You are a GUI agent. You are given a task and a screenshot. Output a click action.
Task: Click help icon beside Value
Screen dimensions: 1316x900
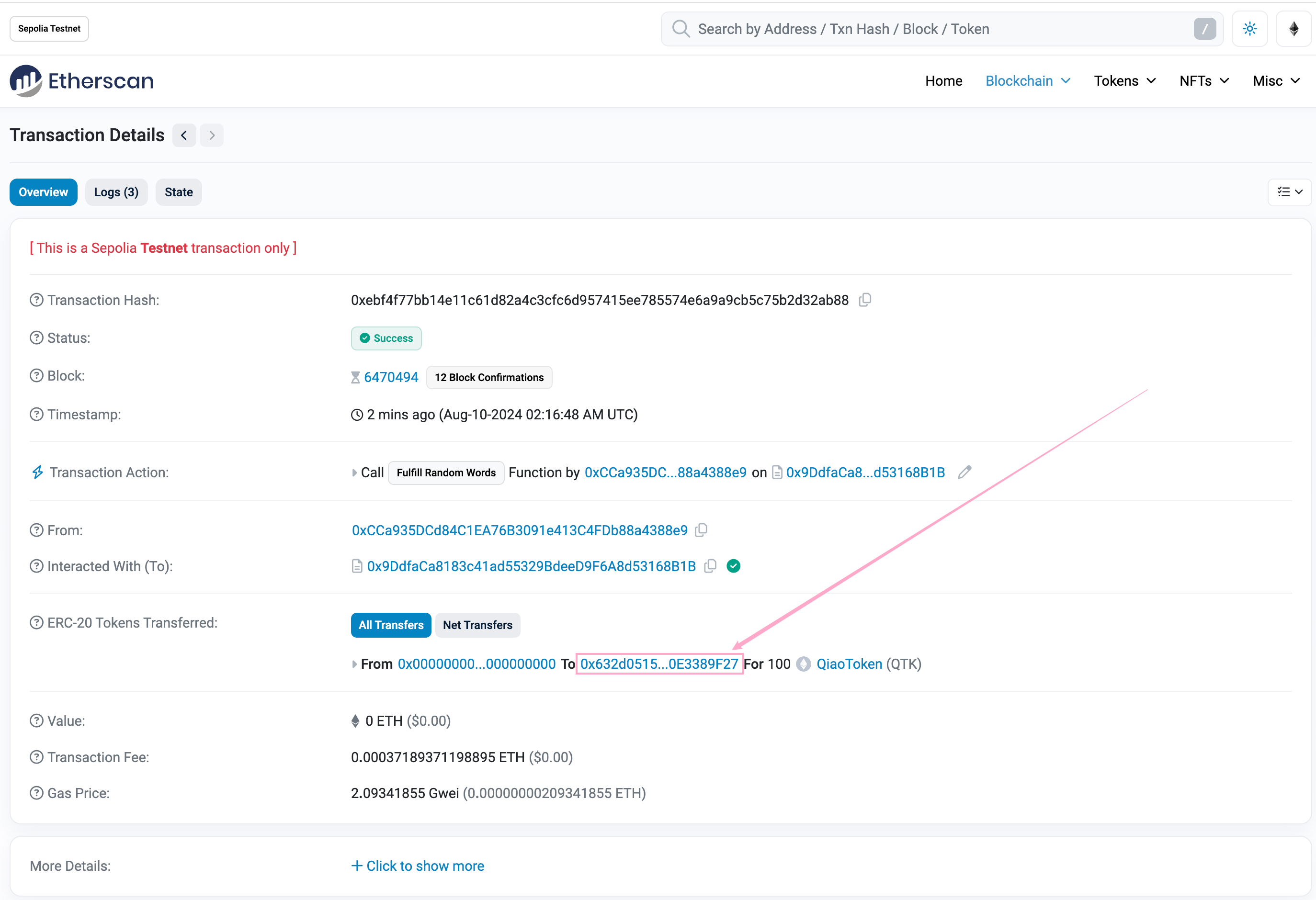click(36, 720)
